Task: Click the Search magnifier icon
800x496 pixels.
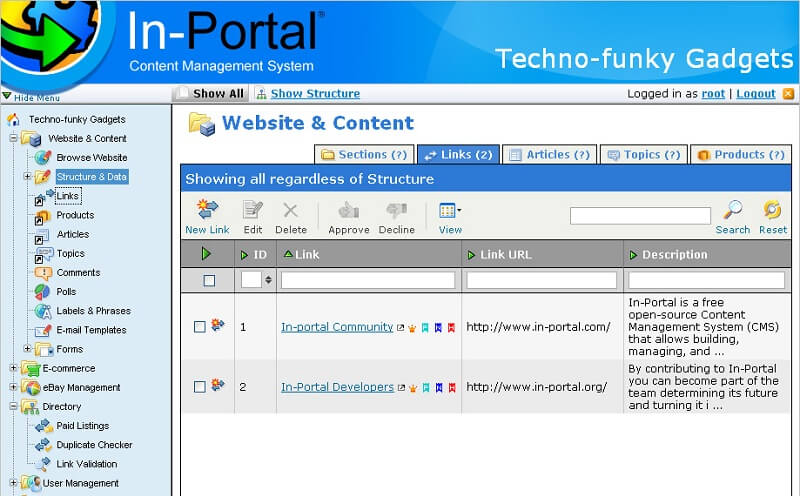Action: click(733, 209)
